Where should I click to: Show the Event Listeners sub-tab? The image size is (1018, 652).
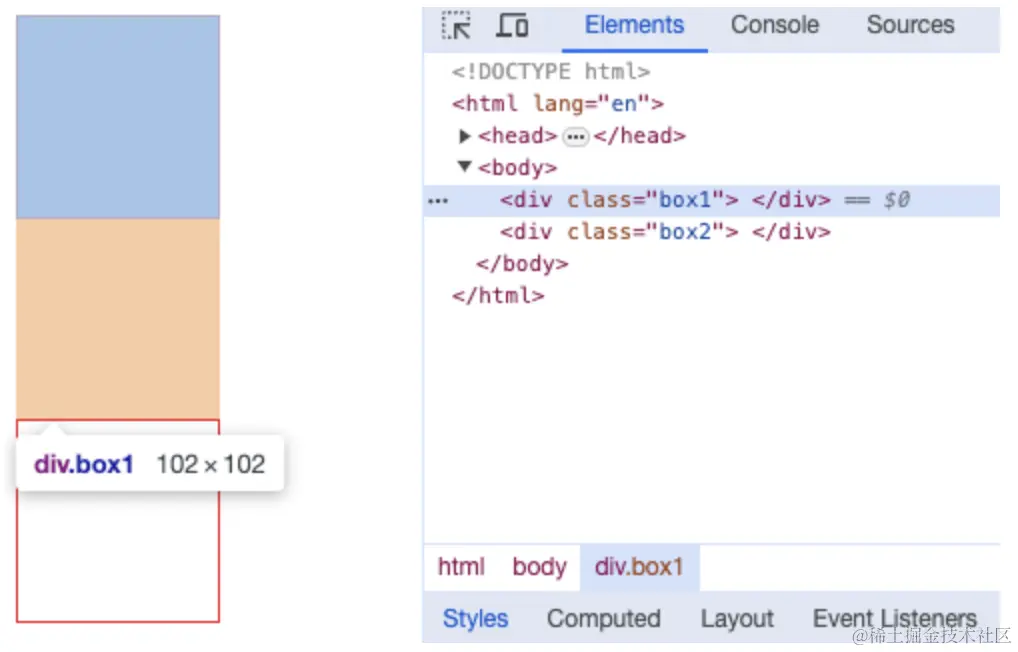tap(894, 619)
